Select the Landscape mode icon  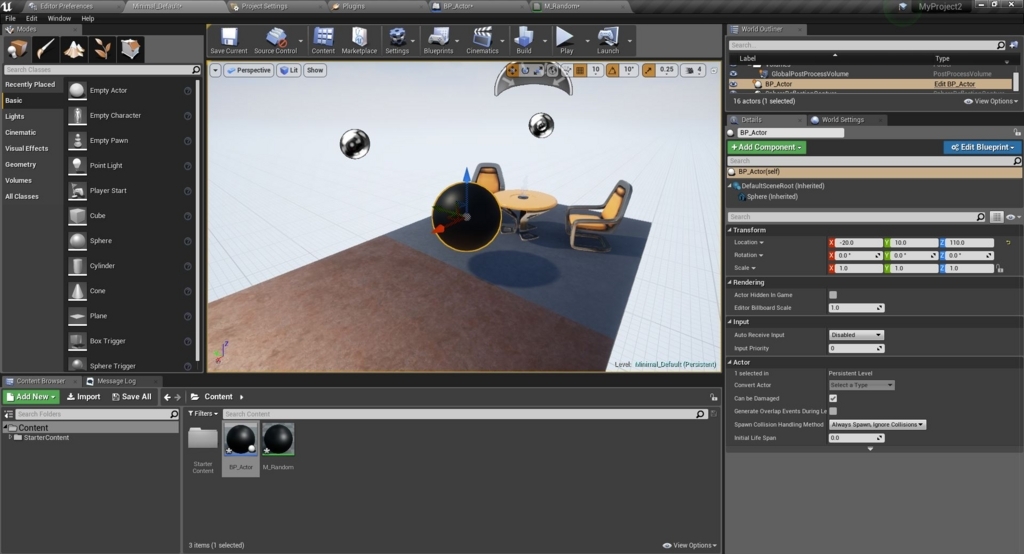(x=74, y=49)
